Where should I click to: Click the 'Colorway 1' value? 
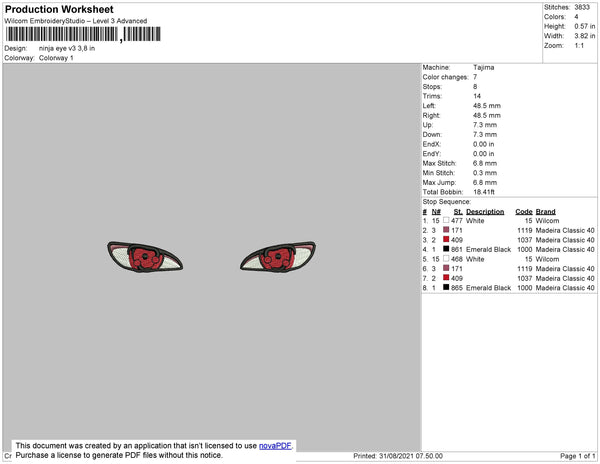pos(56,58)
